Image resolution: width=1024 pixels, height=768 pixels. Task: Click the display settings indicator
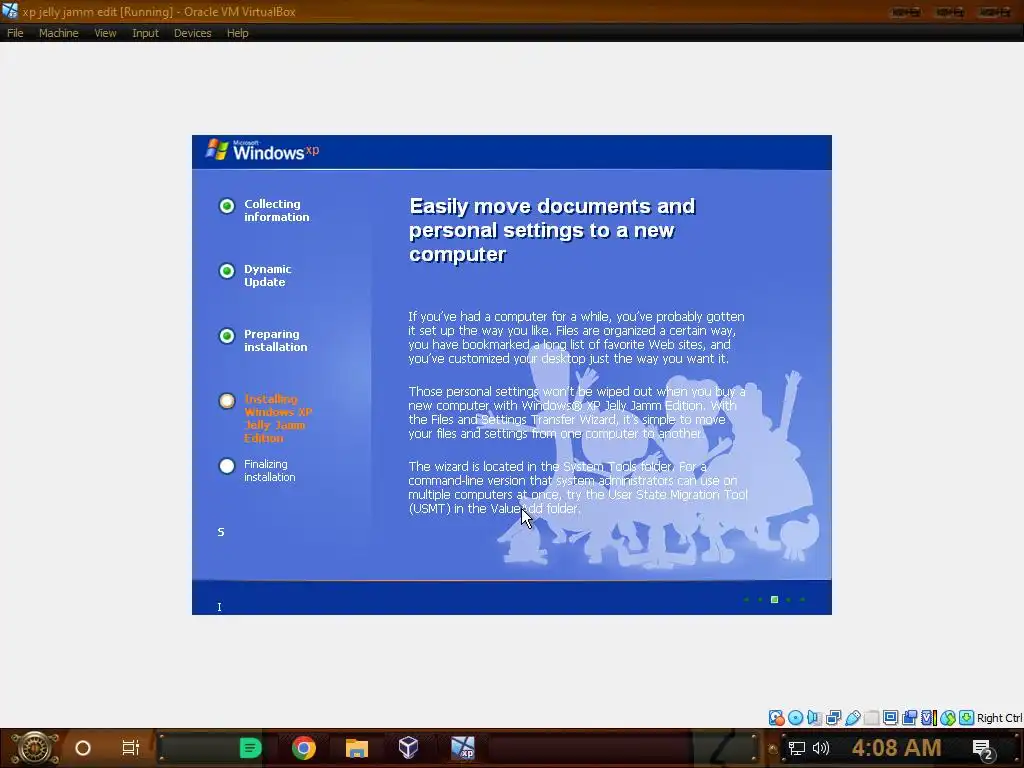pos(890,718)
